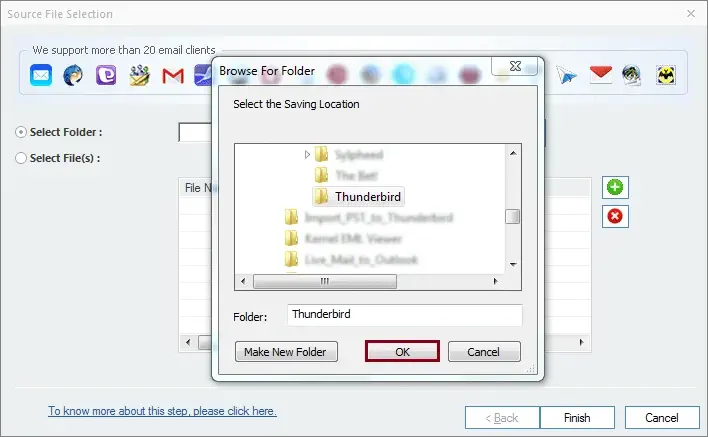Close the Source File Selection window
Image resolution: width=708 pixels, height=437 pixels.
click(690, 14)
